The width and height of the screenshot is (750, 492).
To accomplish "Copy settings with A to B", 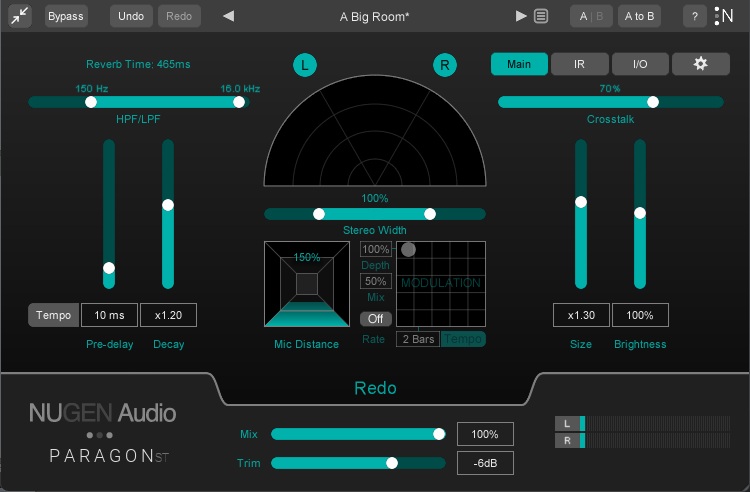I will point(640,17).
